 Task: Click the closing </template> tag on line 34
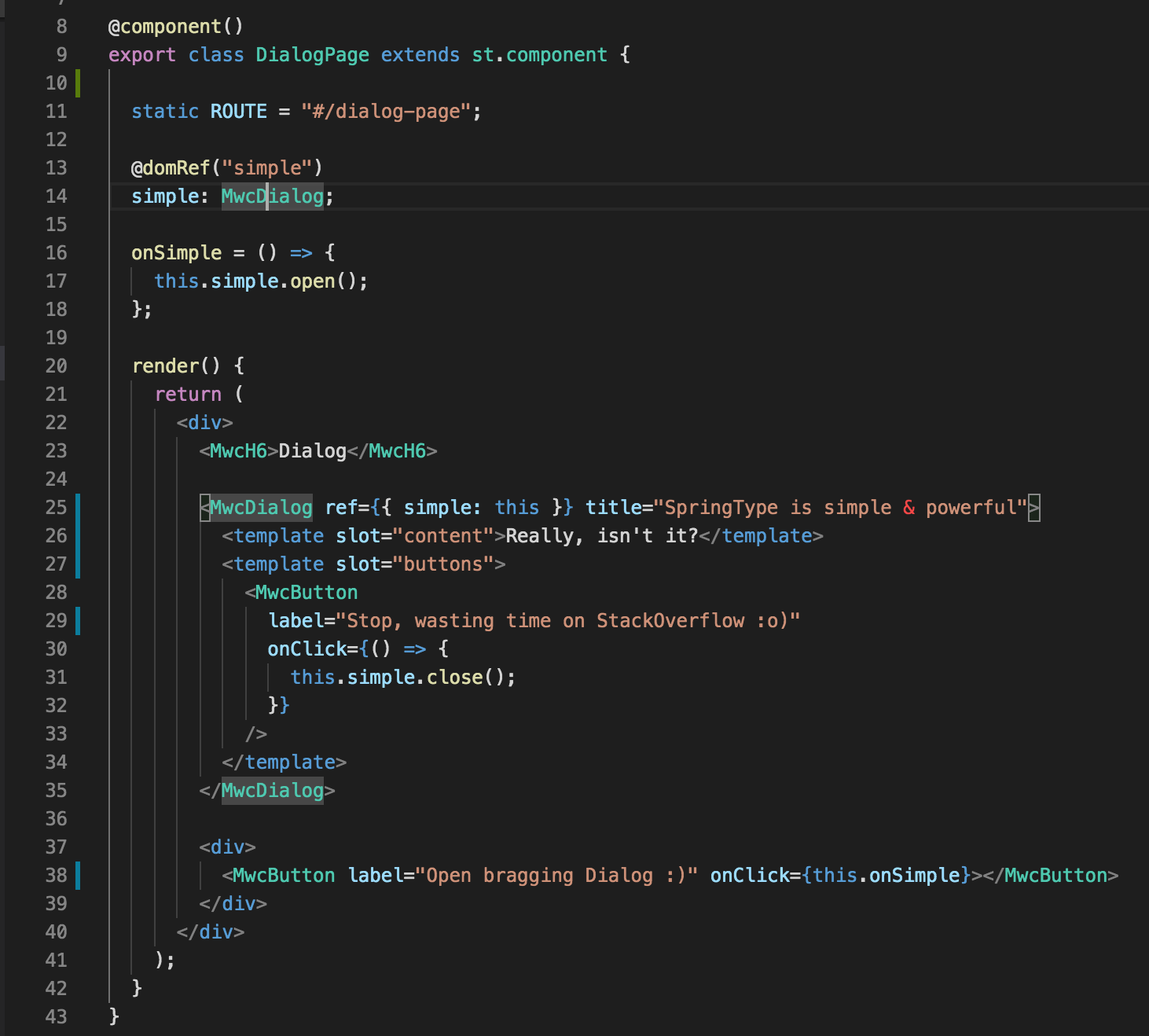click(284, 762)
